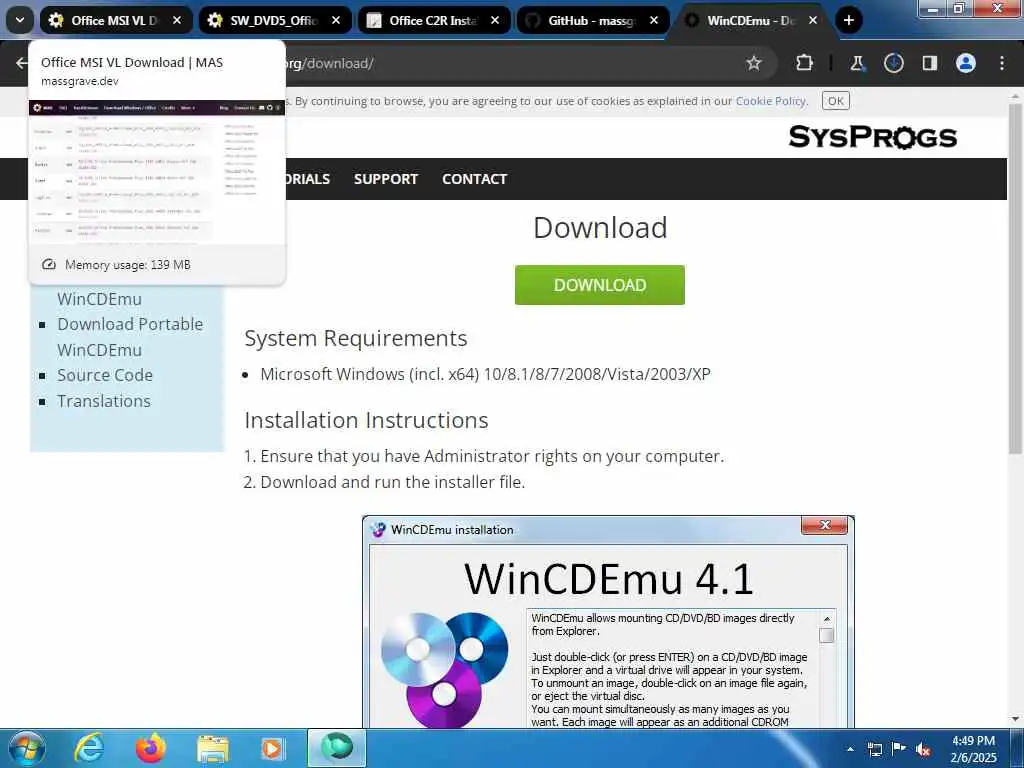This screenshot has height=768, width=1024.
Task: Click the Installation Instructions heading
Action: click(366, 420)
